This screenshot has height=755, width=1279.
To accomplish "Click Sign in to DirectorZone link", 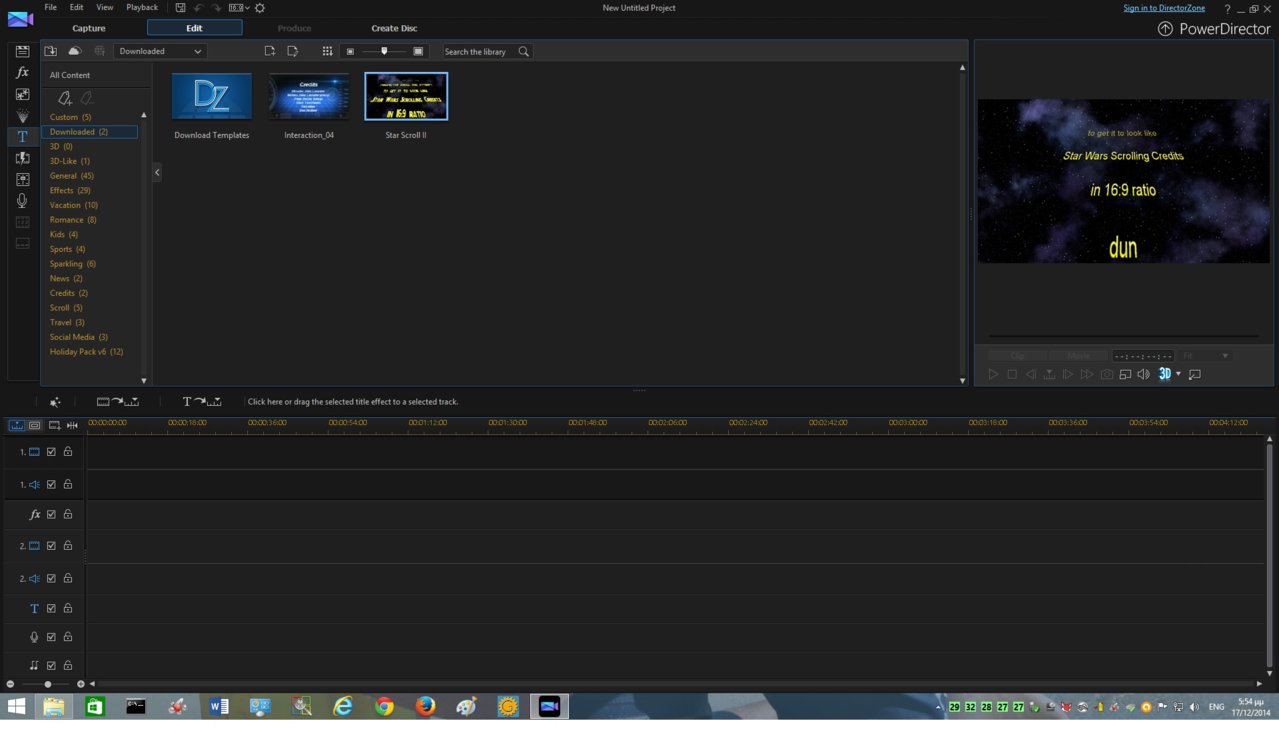I will point(1164,8).
